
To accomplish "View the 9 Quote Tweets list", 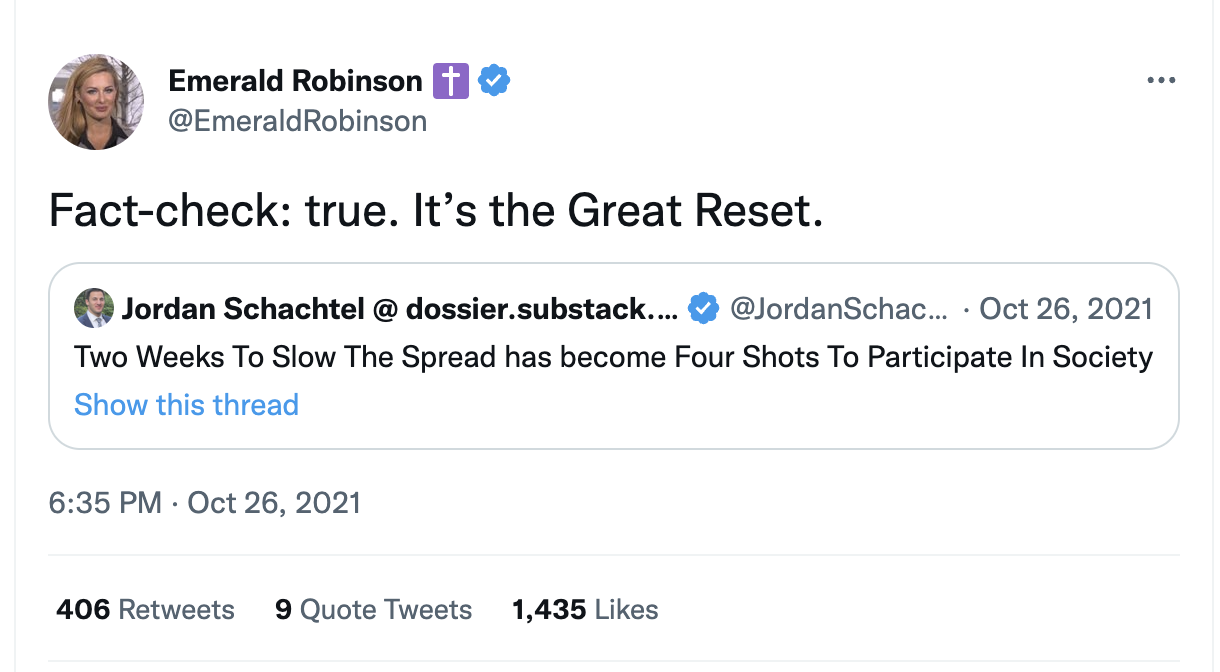I will (x=373, y=610).
